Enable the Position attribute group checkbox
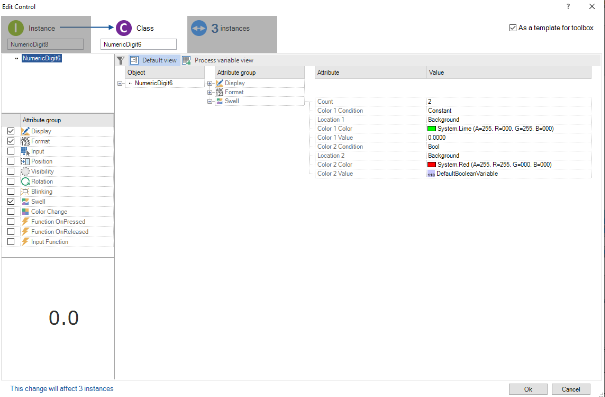Screen dimensions: 605x397 tap(11, 161)
